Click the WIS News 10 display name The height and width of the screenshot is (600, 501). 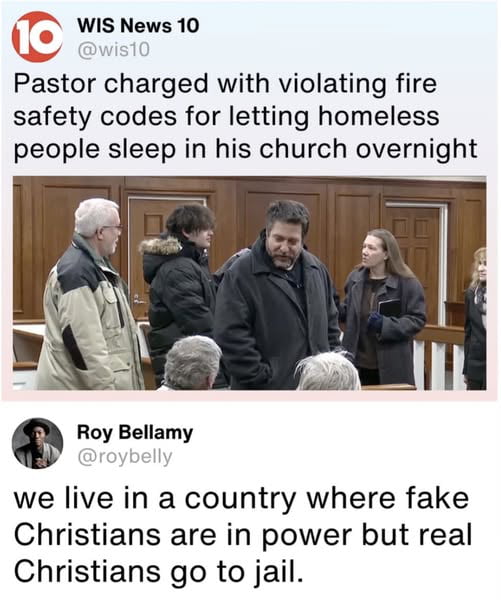138,26
